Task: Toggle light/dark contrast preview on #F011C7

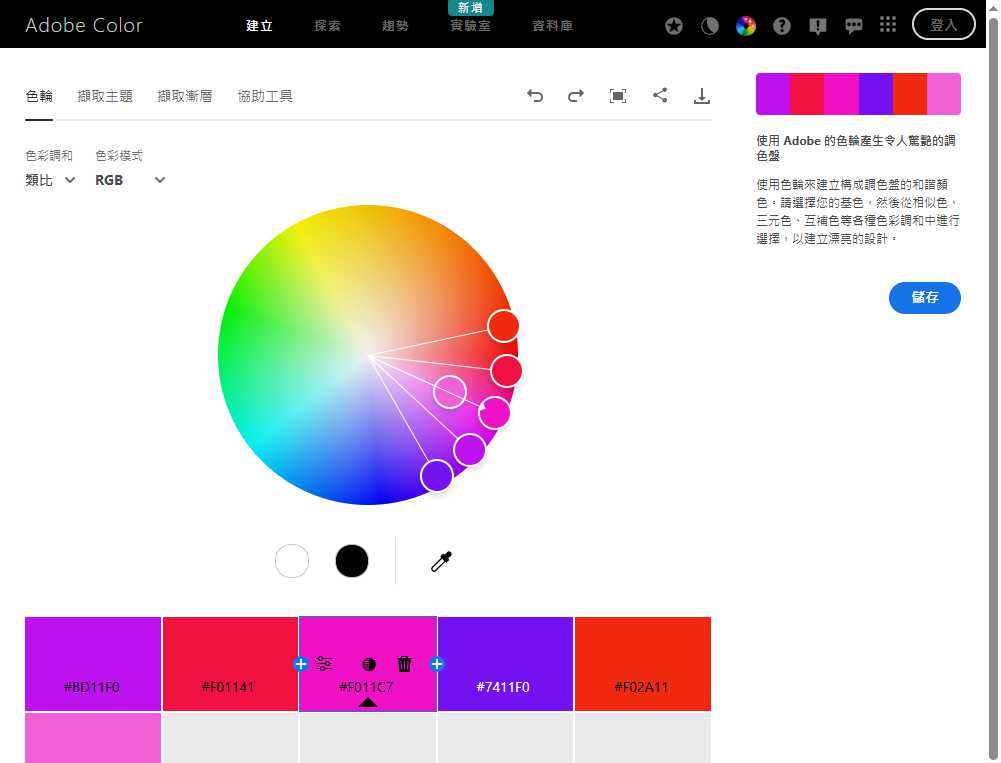Action: tap(368, 663)
